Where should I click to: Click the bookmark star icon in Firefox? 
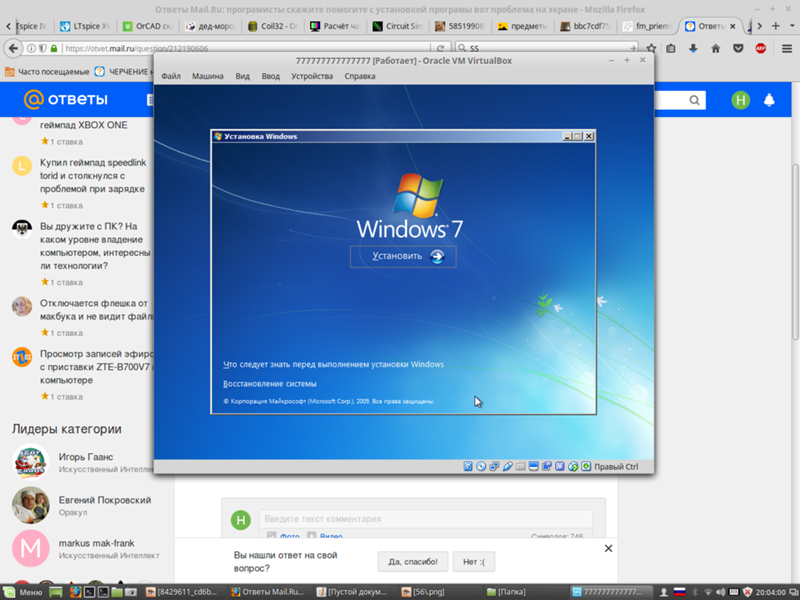(652, 48)
